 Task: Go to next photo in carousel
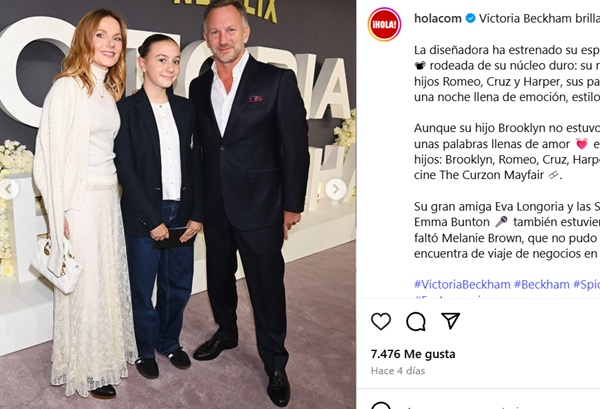pos(336,189)
